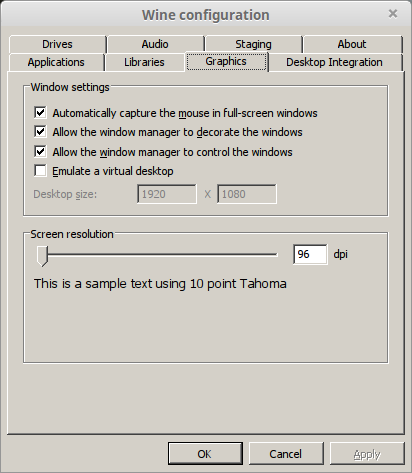Click the Cancel button
The height and width of the screenshot is (473, 412).
click(286, 454)
